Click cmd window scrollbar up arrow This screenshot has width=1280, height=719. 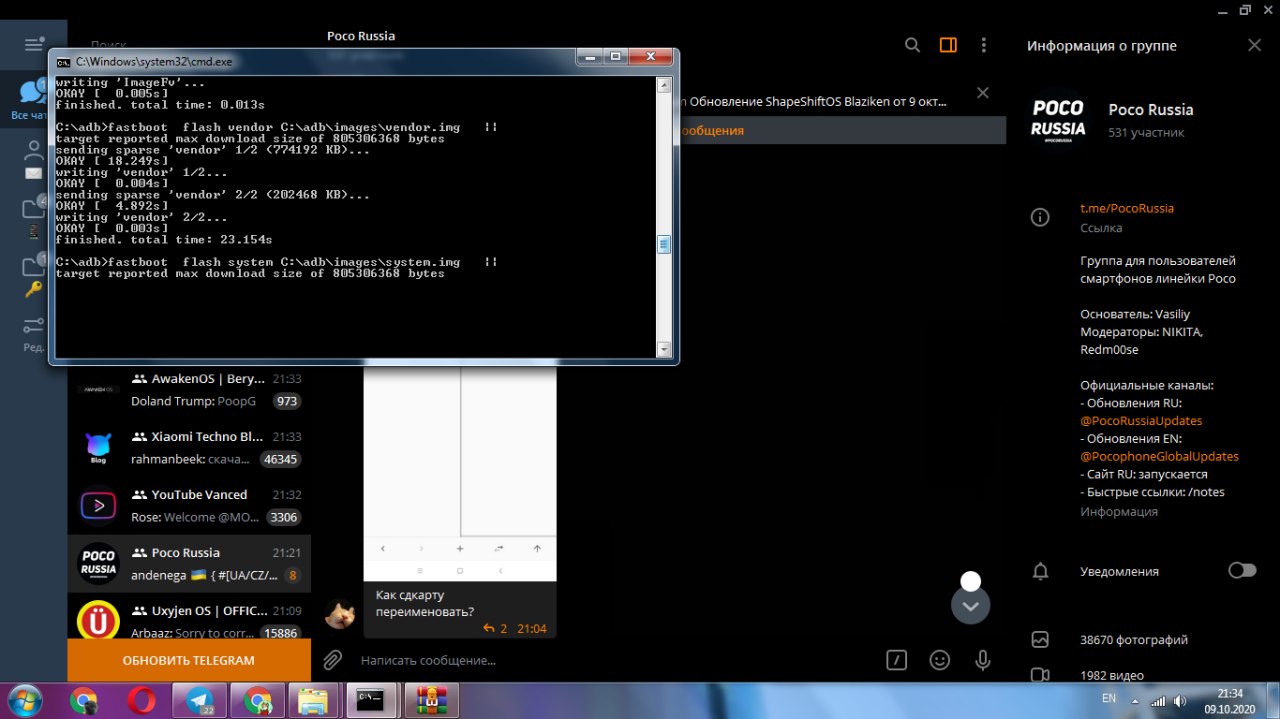(x=664, y=85)
